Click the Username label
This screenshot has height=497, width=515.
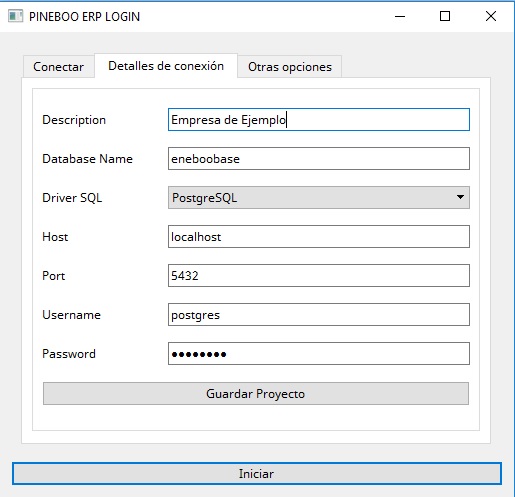click(x=71, y=315)
